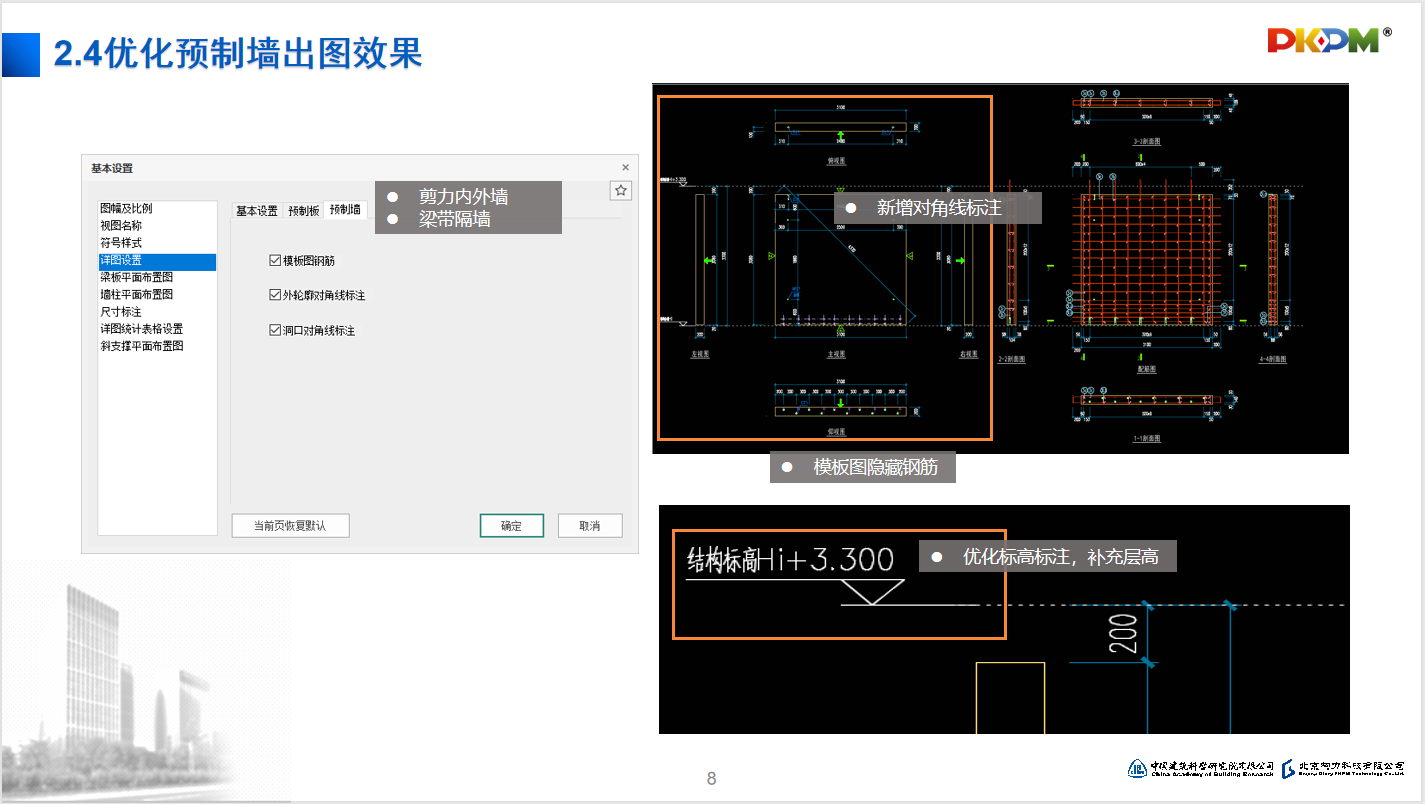Viewport: 1425px width, 804px height.
Task: Switch to the 基本设置 tab
Action: (x=257, y=211)
